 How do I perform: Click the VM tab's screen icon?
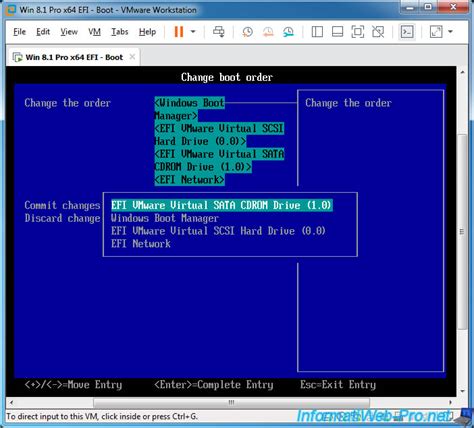[x=17, y=57]
